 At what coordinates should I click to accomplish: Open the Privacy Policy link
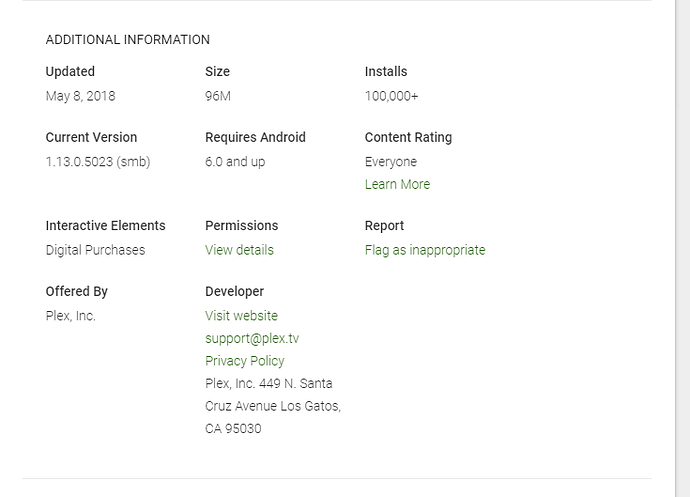coord(245,361)
